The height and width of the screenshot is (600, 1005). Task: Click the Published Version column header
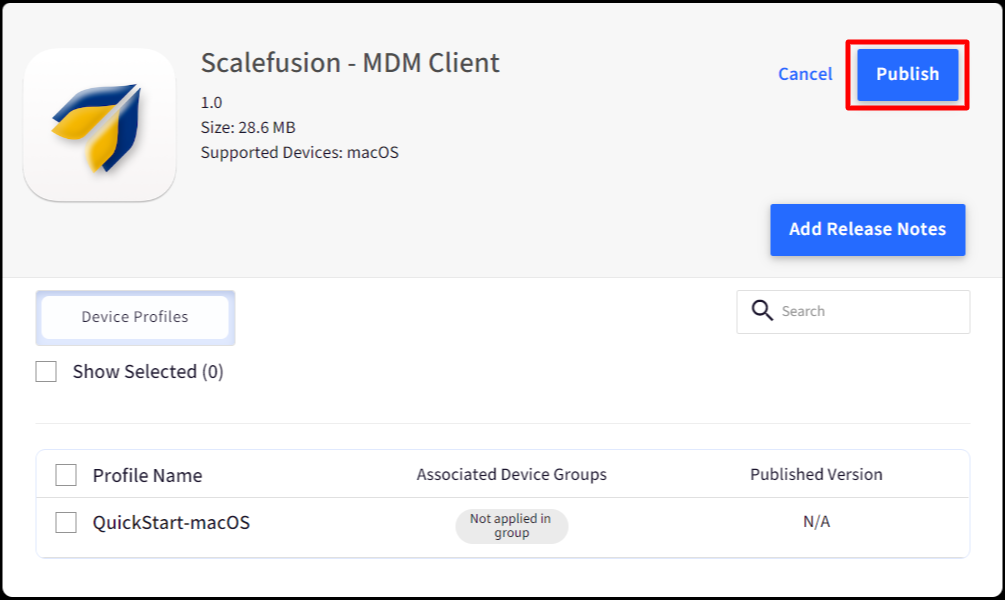(816, 475)
